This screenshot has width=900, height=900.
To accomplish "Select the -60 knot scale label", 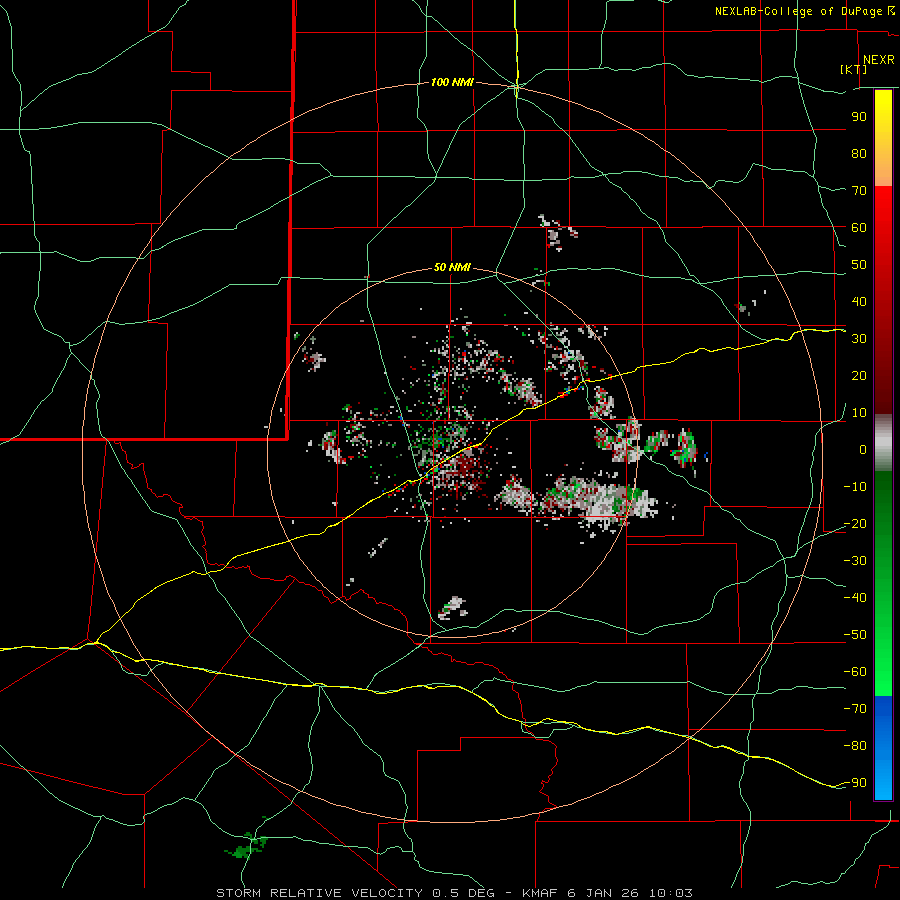I will tap(855, 672).
